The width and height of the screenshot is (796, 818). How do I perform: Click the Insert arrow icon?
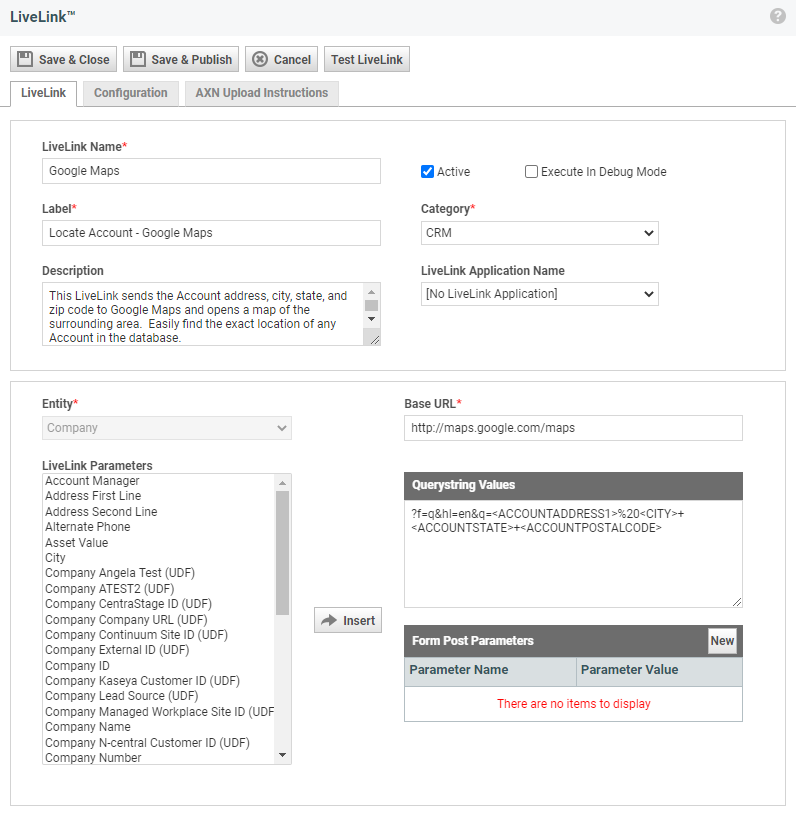tap(329, 620)
